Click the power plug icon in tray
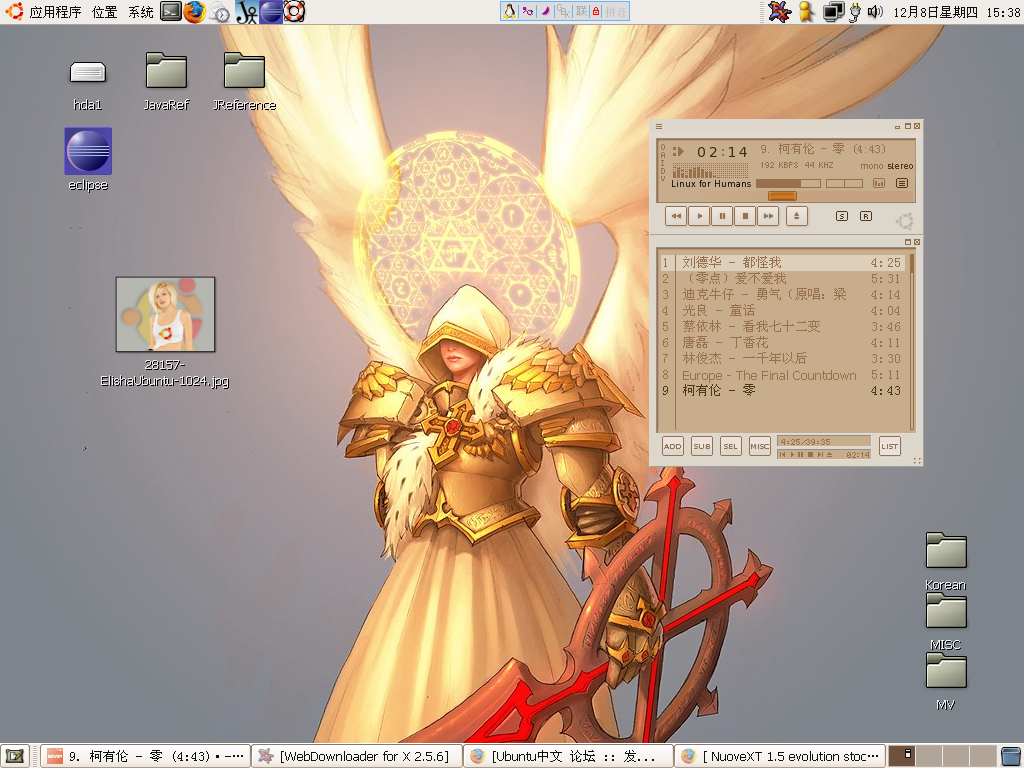This screenshot has height=768, width=1024. coord(854,12)
